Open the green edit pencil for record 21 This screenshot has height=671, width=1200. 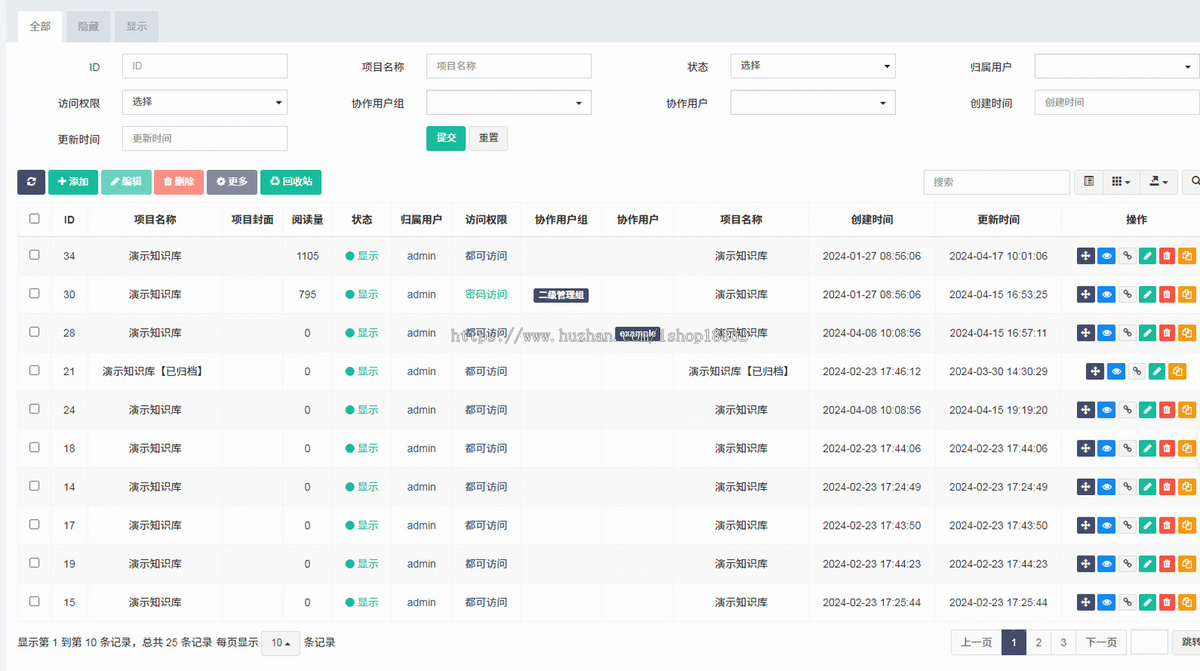pyautogui.click(x=1157, y=371)
